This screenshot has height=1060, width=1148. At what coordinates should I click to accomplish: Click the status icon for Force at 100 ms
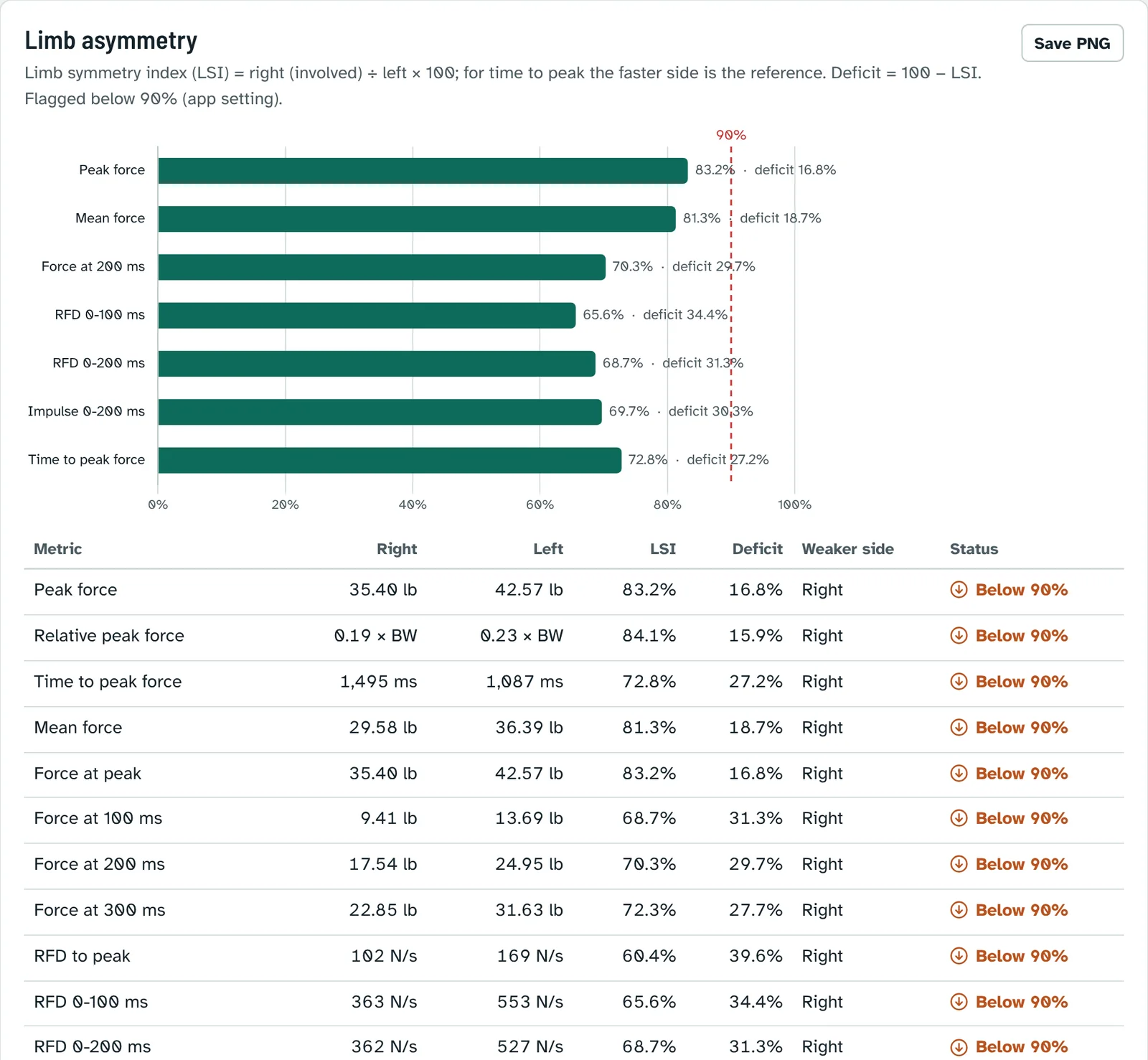coord(959,818)
